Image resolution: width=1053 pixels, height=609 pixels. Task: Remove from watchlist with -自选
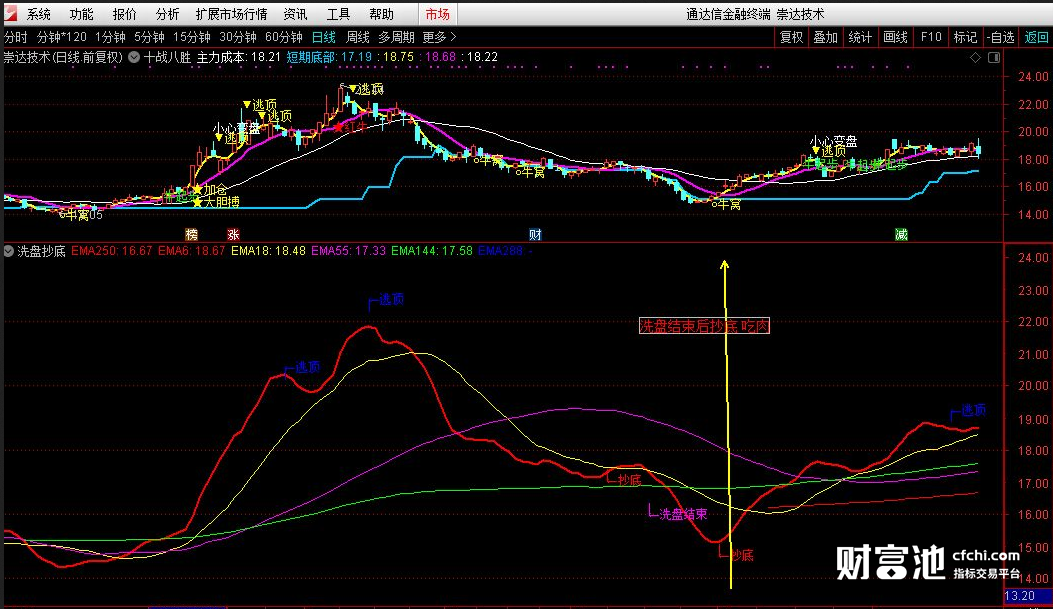coord(1001,37)
